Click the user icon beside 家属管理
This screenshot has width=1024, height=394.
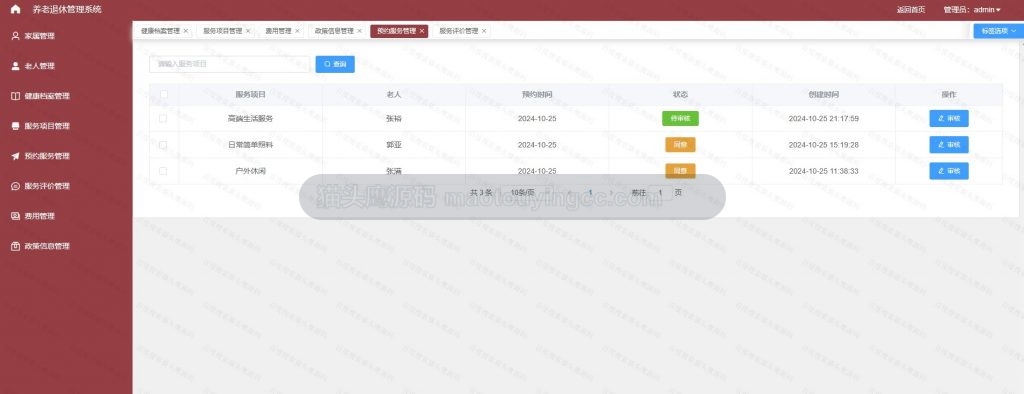16,36
